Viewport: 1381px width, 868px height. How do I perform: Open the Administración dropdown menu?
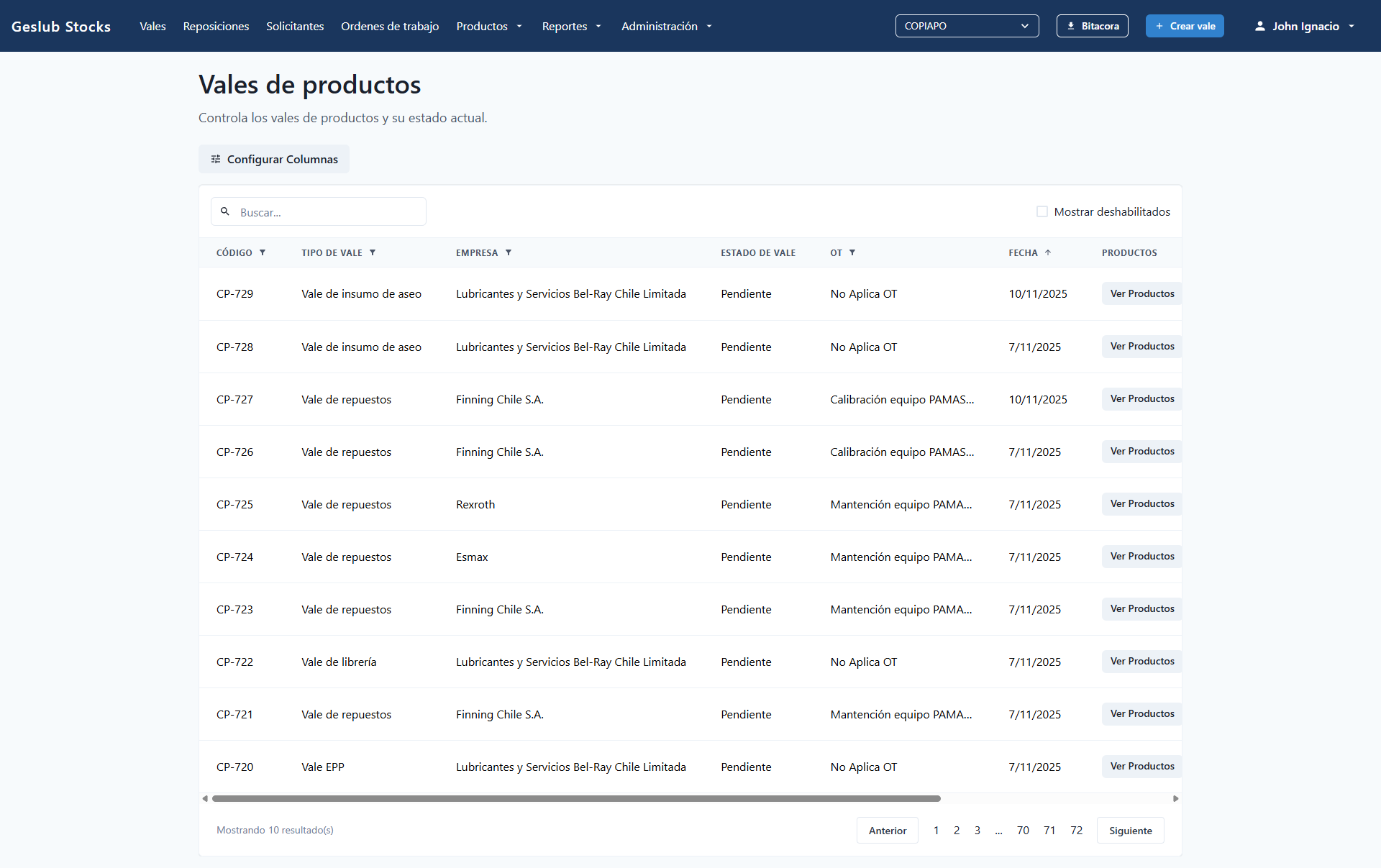pos(666,26)
